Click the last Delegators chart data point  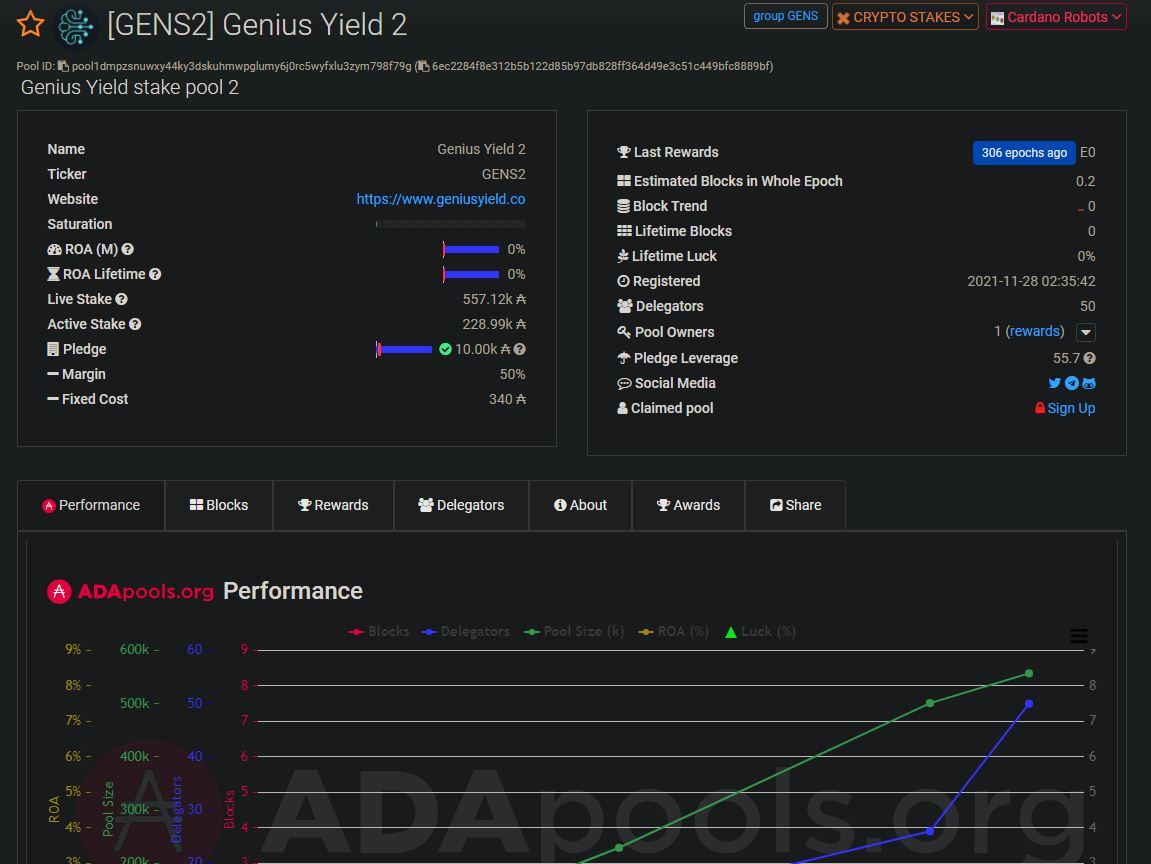pos(1029,703)
